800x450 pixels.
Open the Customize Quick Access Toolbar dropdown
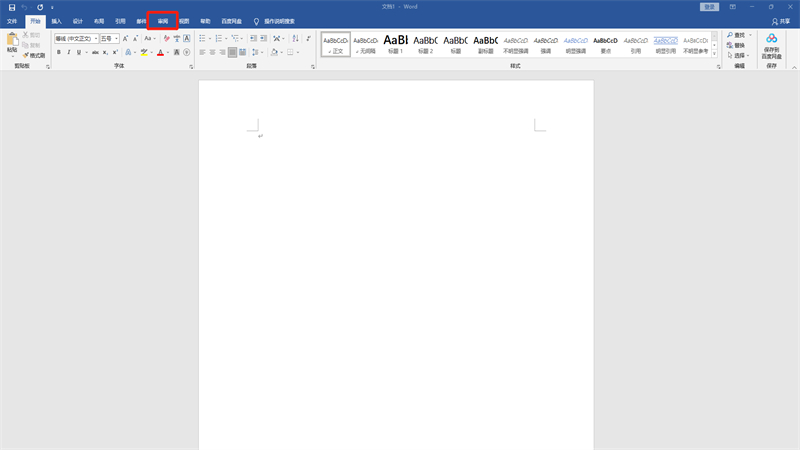[x=52, y=8]
